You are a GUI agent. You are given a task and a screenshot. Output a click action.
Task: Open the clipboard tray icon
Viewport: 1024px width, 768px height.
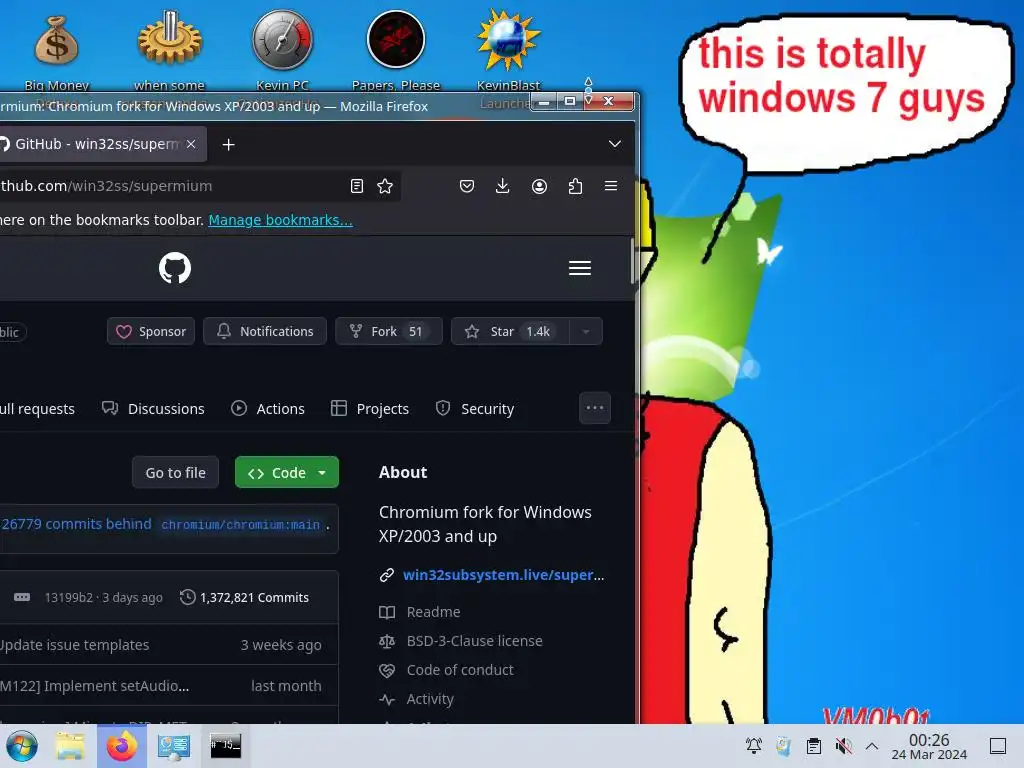(814, 746)
